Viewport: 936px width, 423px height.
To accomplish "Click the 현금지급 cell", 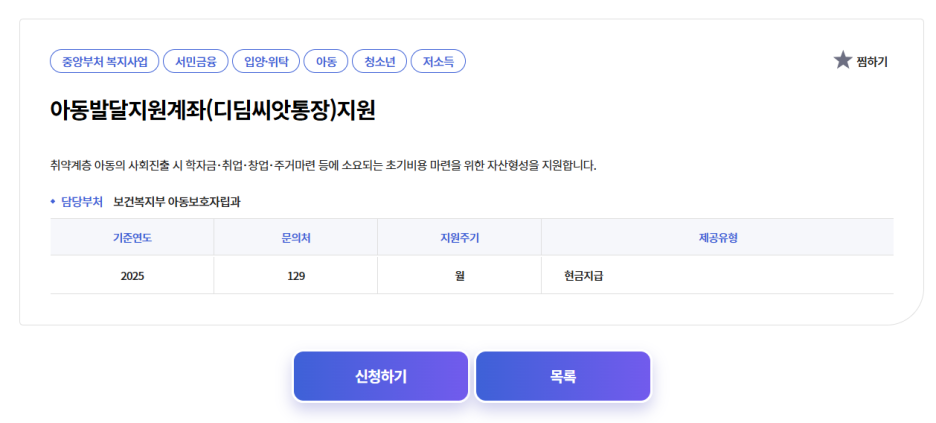I will point(718,276).
